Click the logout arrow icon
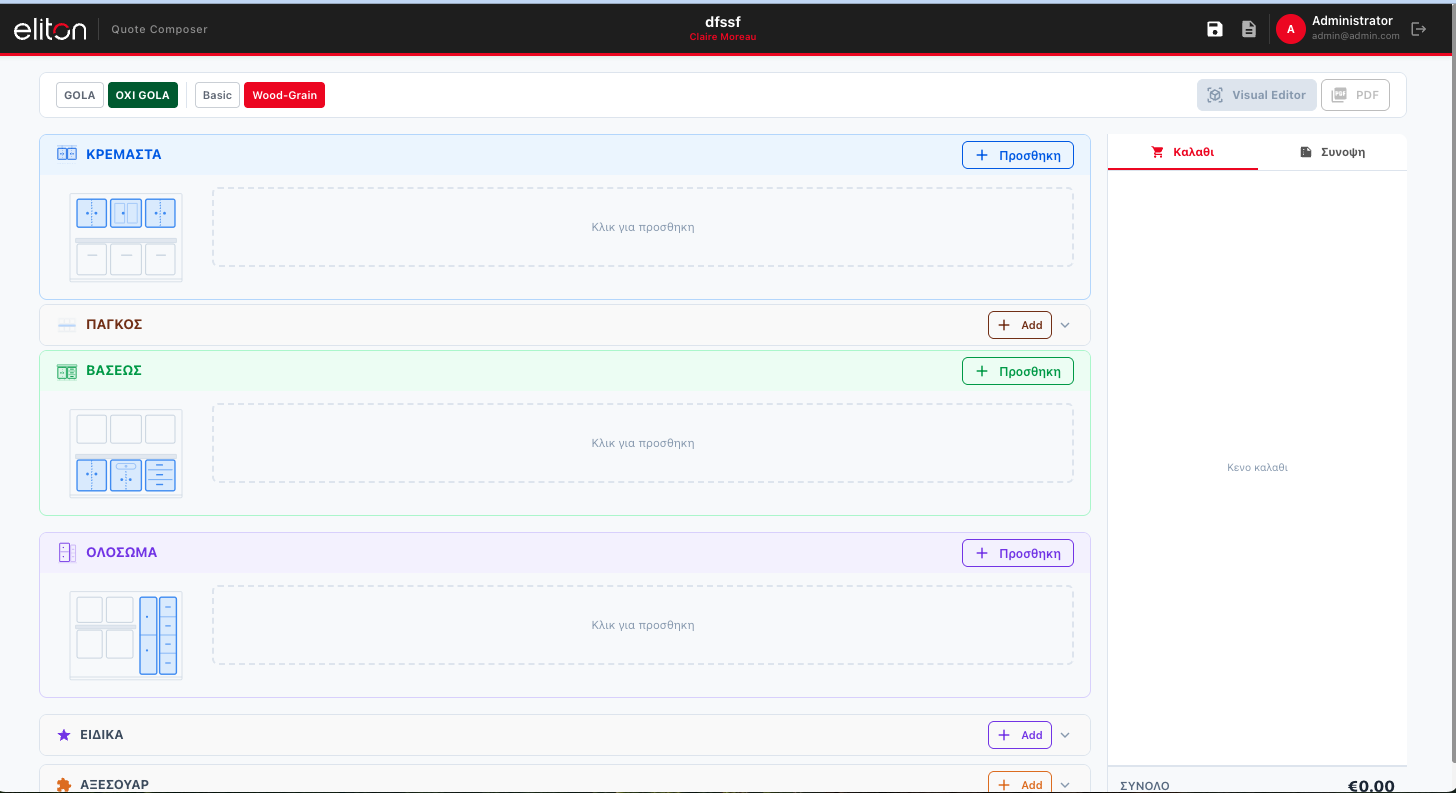Screen dimensions: 1456x793 pos(1418,29)
